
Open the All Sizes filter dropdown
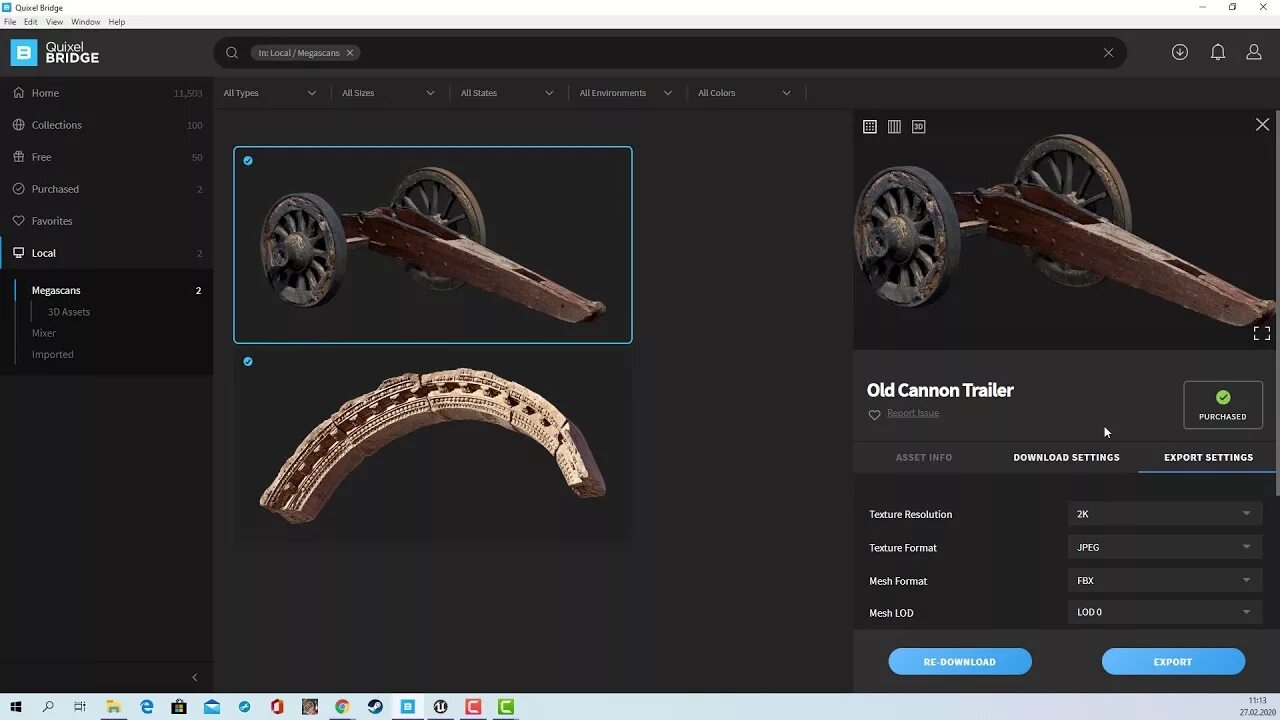click(388, 93)
